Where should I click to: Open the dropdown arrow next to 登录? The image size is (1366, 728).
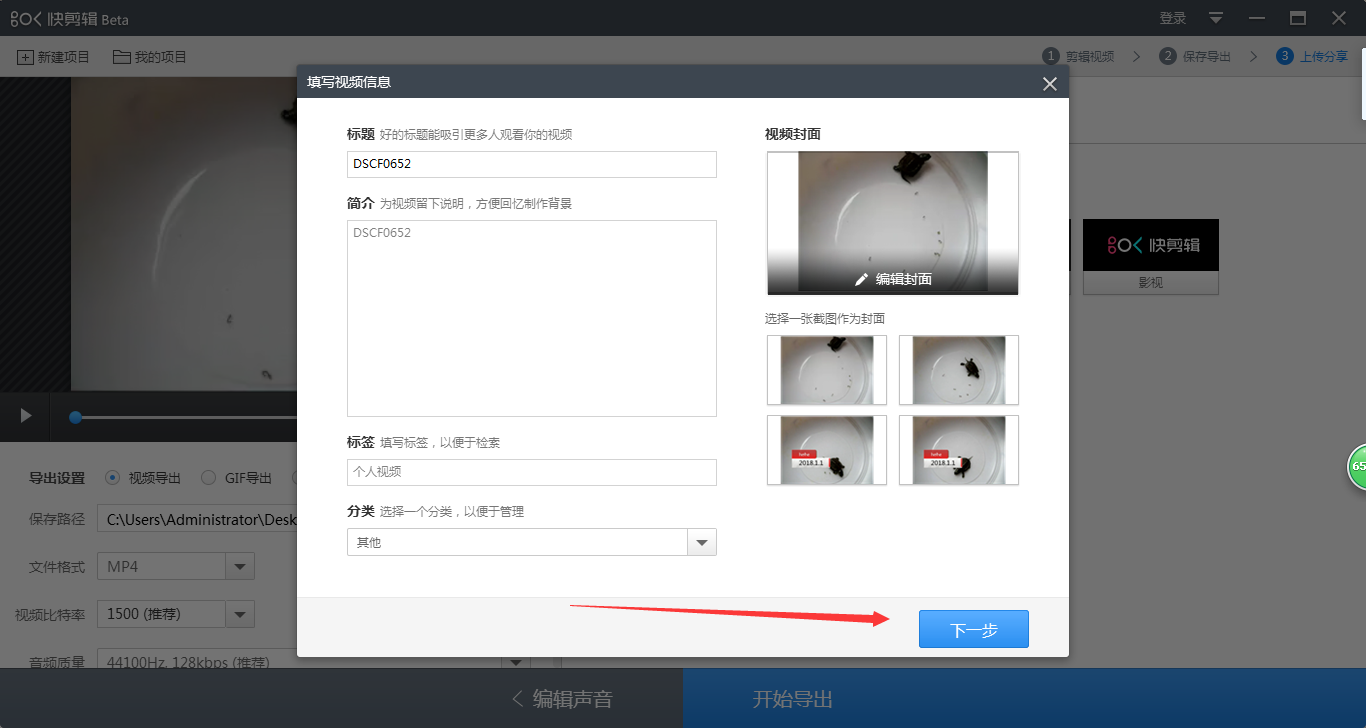click(1214, 18)
